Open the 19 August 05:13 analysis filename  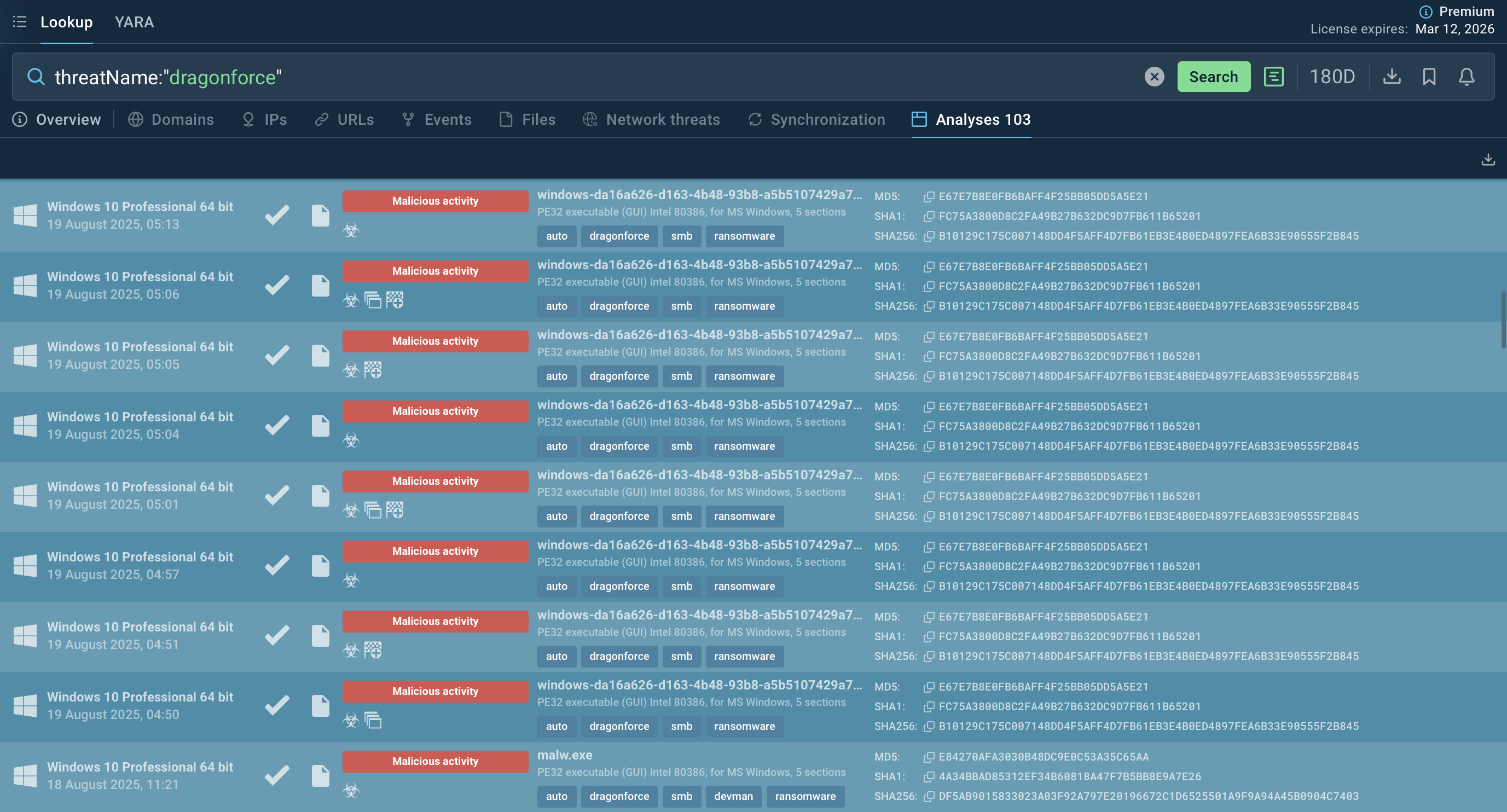tap(699, 195)
